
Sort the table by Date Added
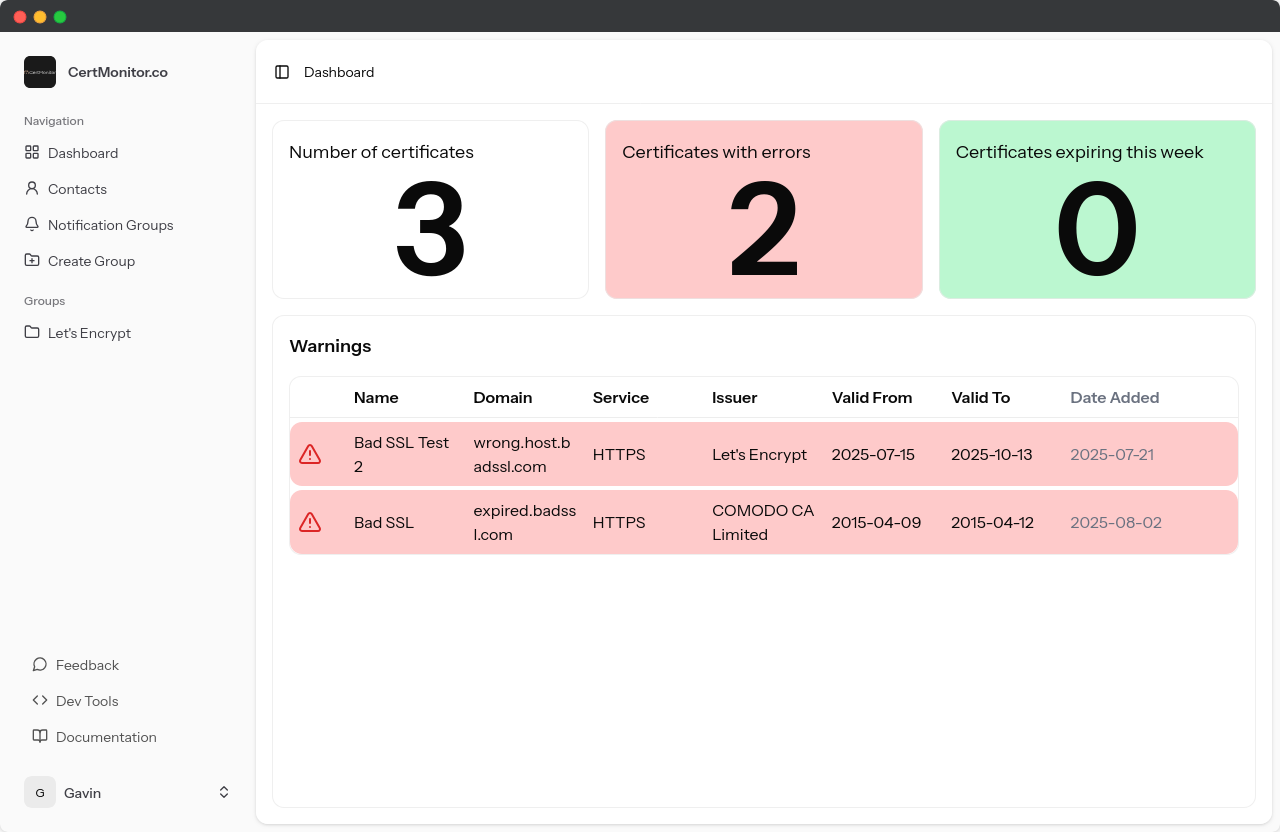tap(1114, 397)
